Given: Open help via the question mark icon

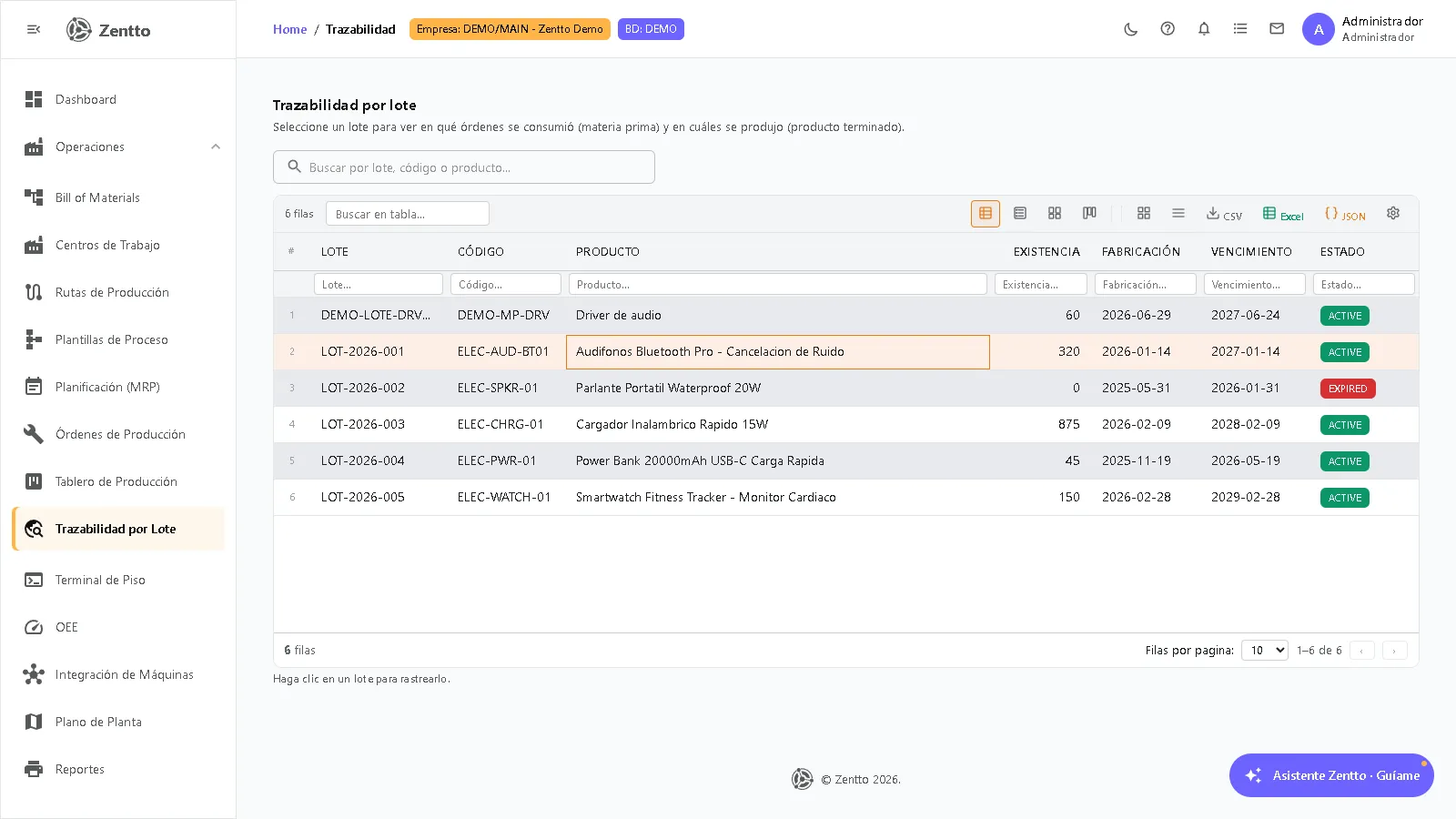Looking at the screenshot, I should pos(1168,29).
